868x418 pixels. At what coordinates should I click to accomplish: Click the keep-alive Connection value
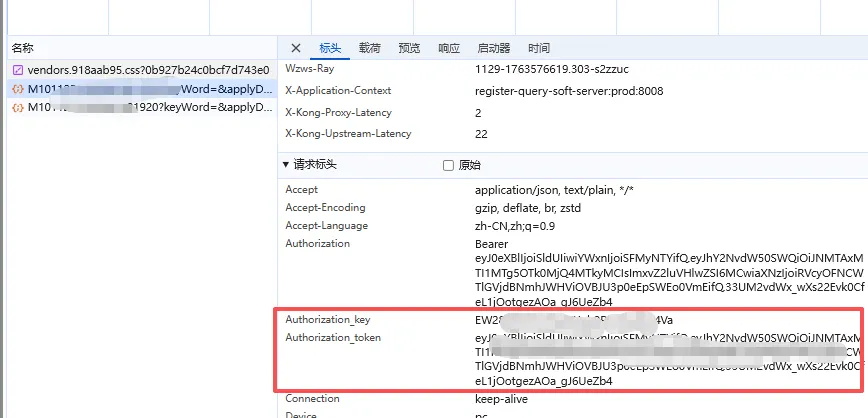pos(502,399)
